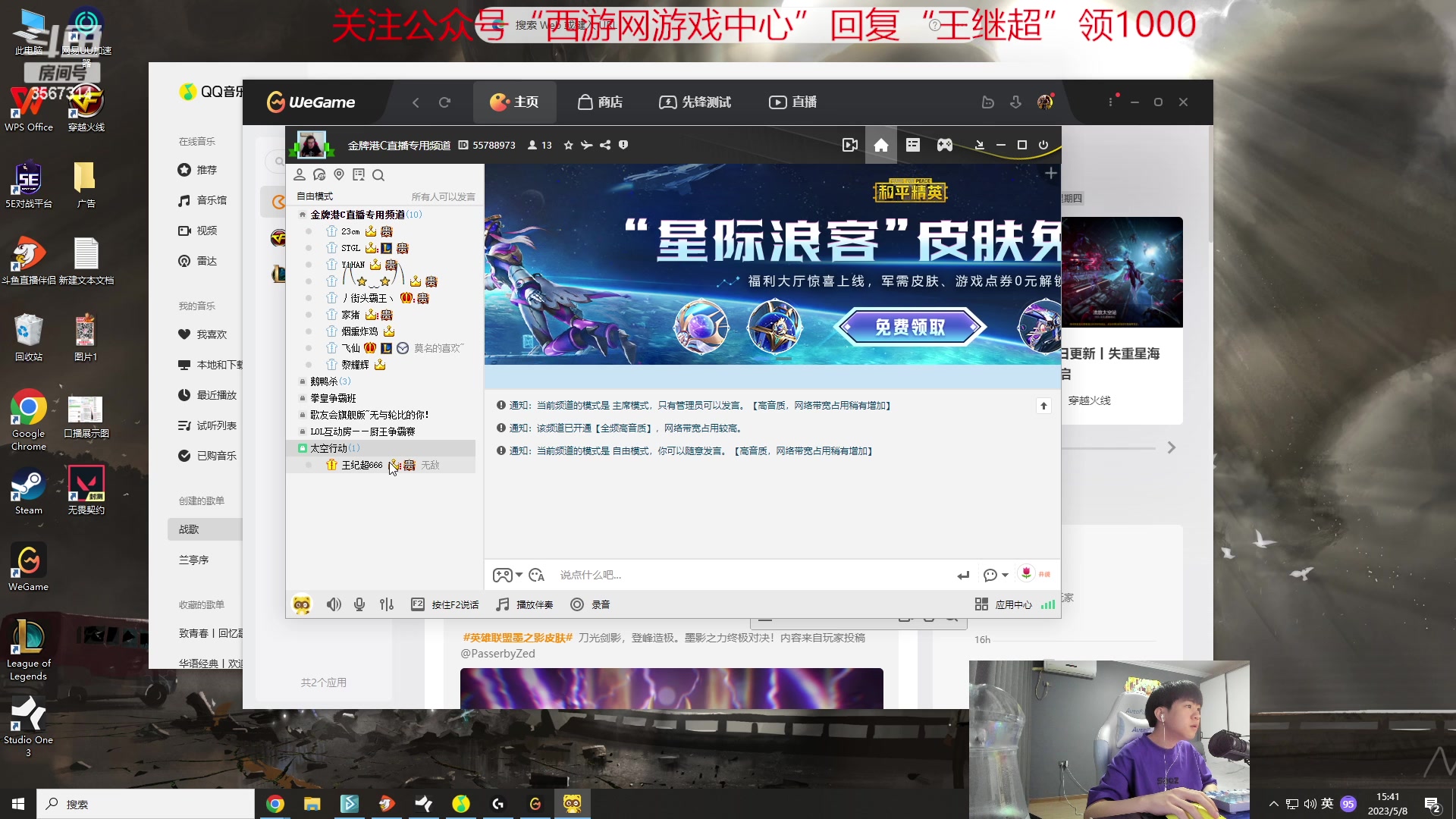Open the Steam desktop shortcut
Viewport: 1456px width, 819px height.
tap(29, 491)
